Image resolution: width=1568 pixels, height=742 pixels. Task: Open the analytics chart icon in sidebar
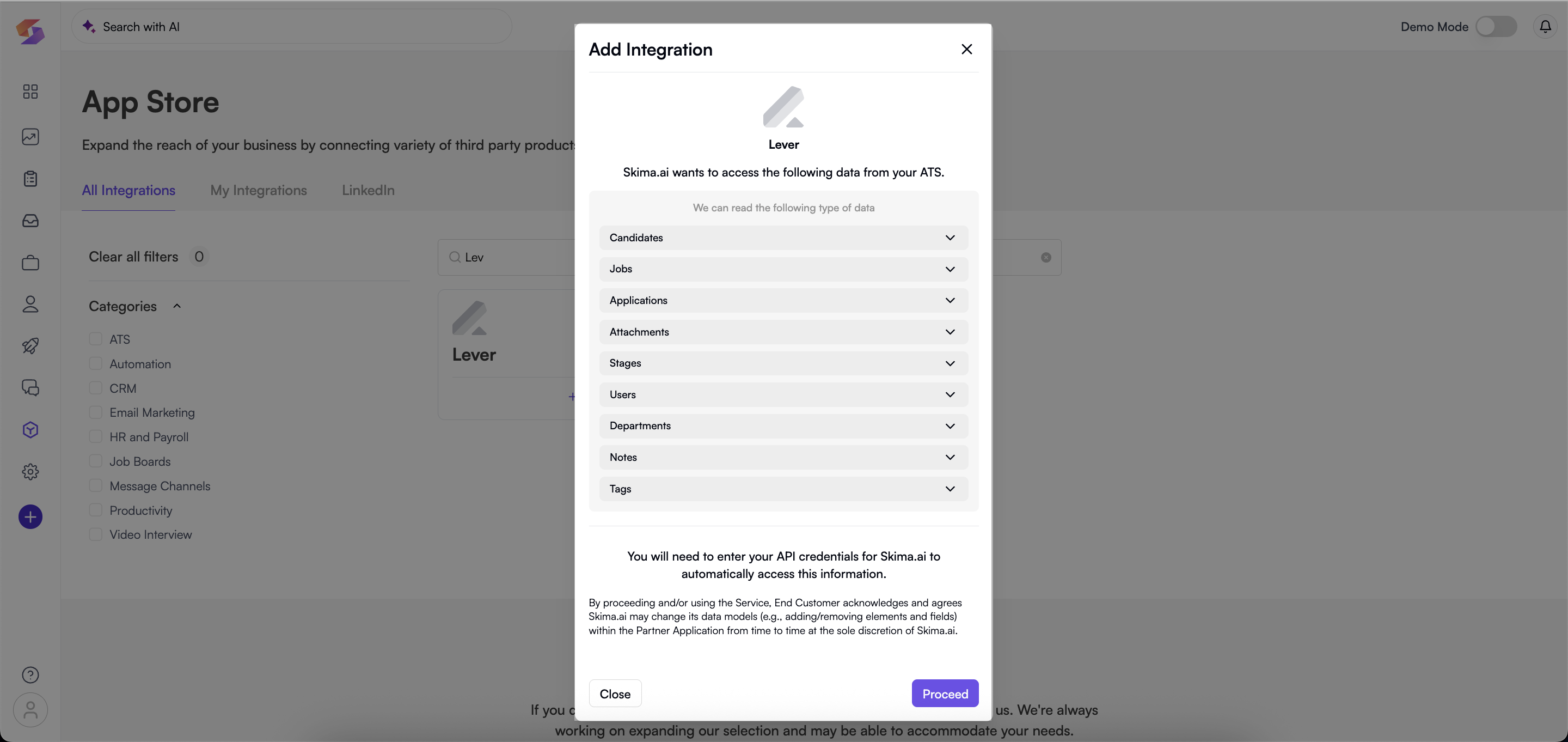(30, 136)
